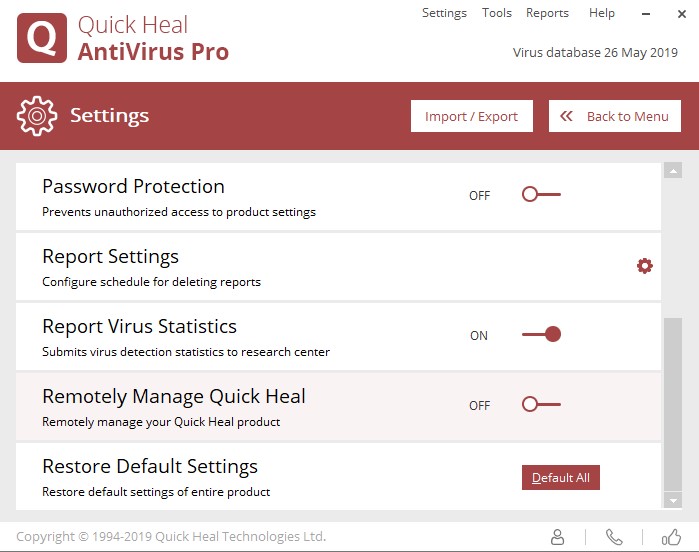Image resolution: width=699 pixels, height=552 pixels.
Task: Click the Import / Export button
Action: [x=471, y=116]
